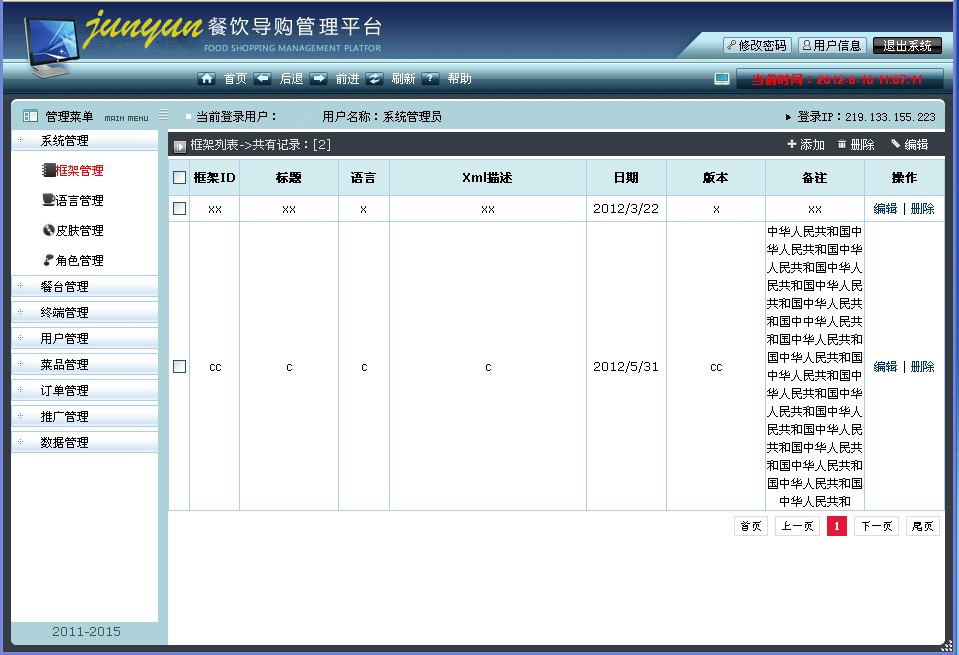Expand the 菜品管理 menu section
Viewport: 959px width, 655px height.
(84, 365)
